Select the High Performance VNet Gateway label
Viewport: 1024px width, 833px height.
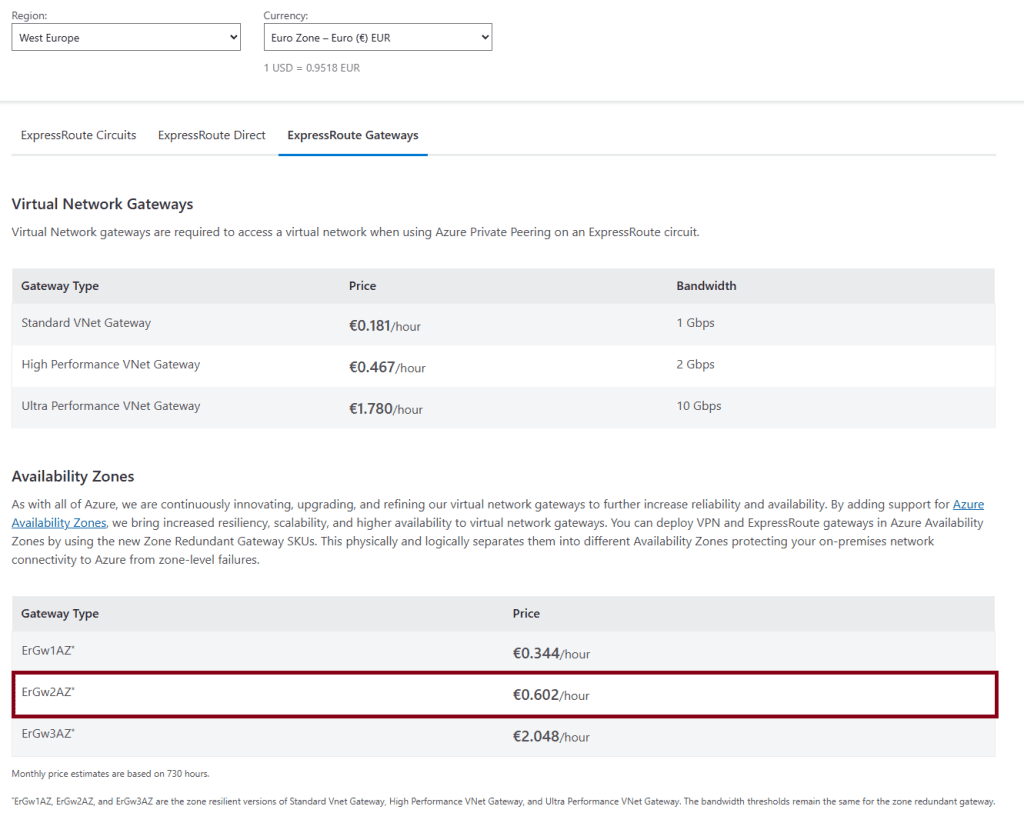click(x=110, y=365)
